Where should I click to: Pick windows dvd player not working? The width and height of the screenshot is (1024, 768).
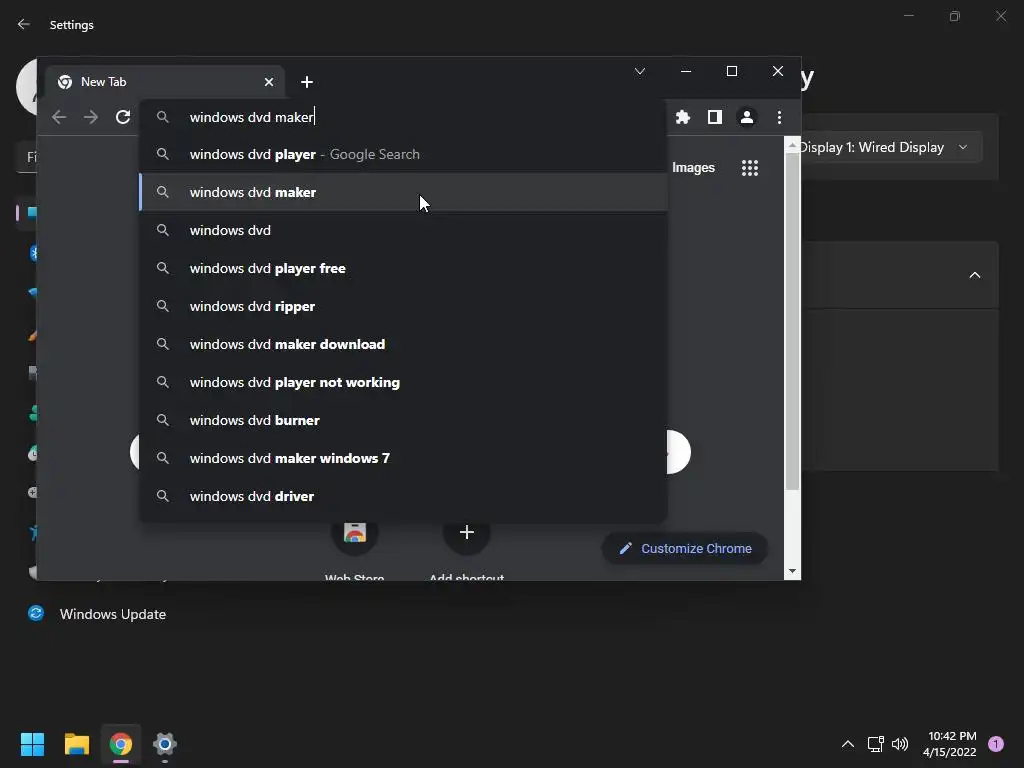[404, 382]
